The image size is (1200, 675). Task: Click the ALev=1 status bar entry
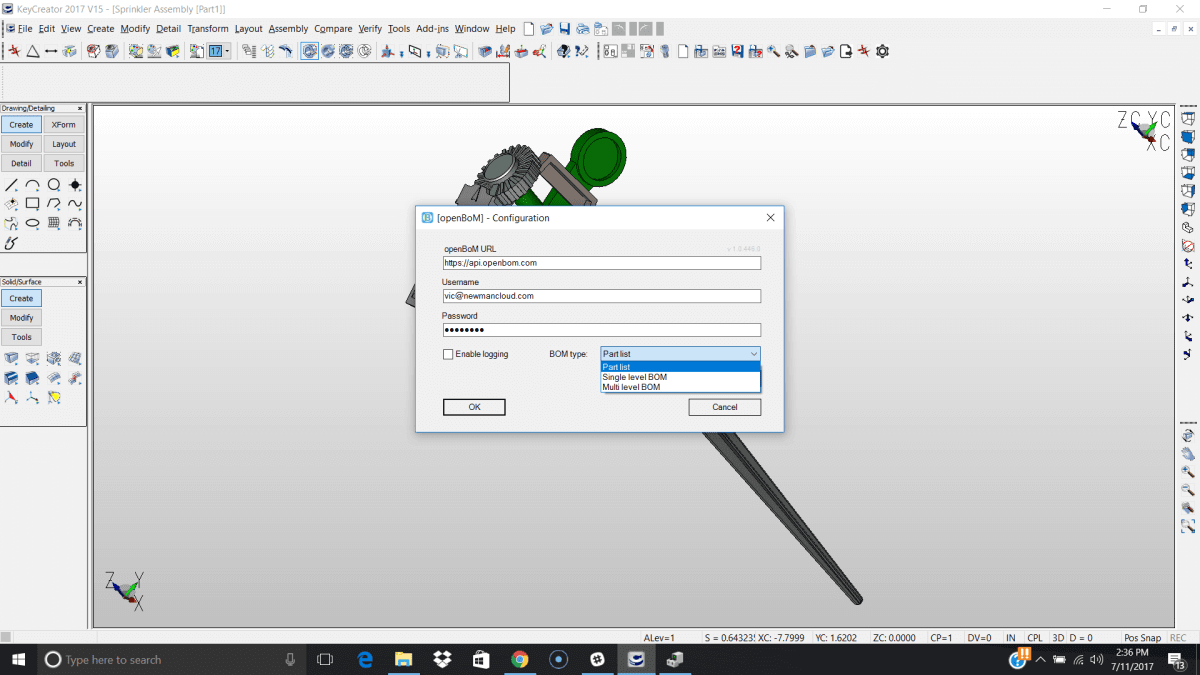point(659,638)
